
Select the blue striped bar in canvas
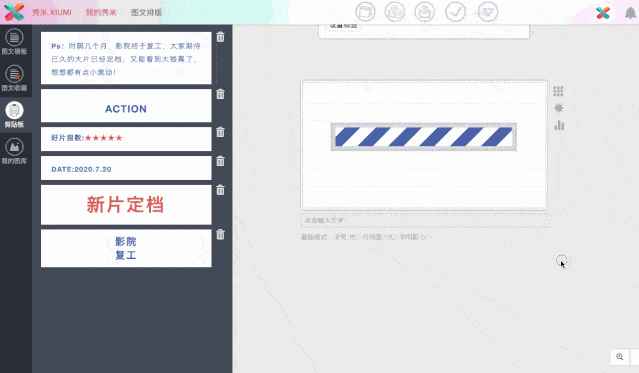[x=423, y=137]
